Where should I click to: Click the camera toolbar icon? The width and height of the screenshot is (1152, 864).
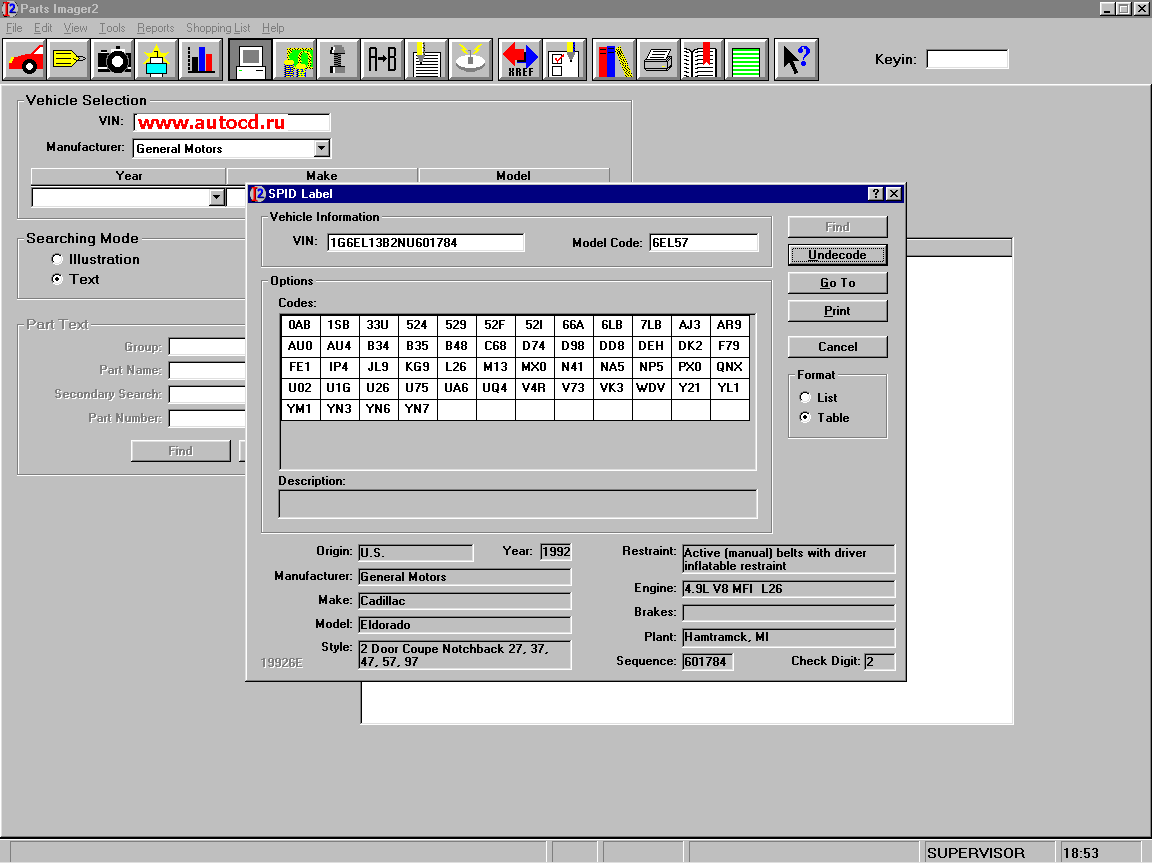tap(113, 60)
